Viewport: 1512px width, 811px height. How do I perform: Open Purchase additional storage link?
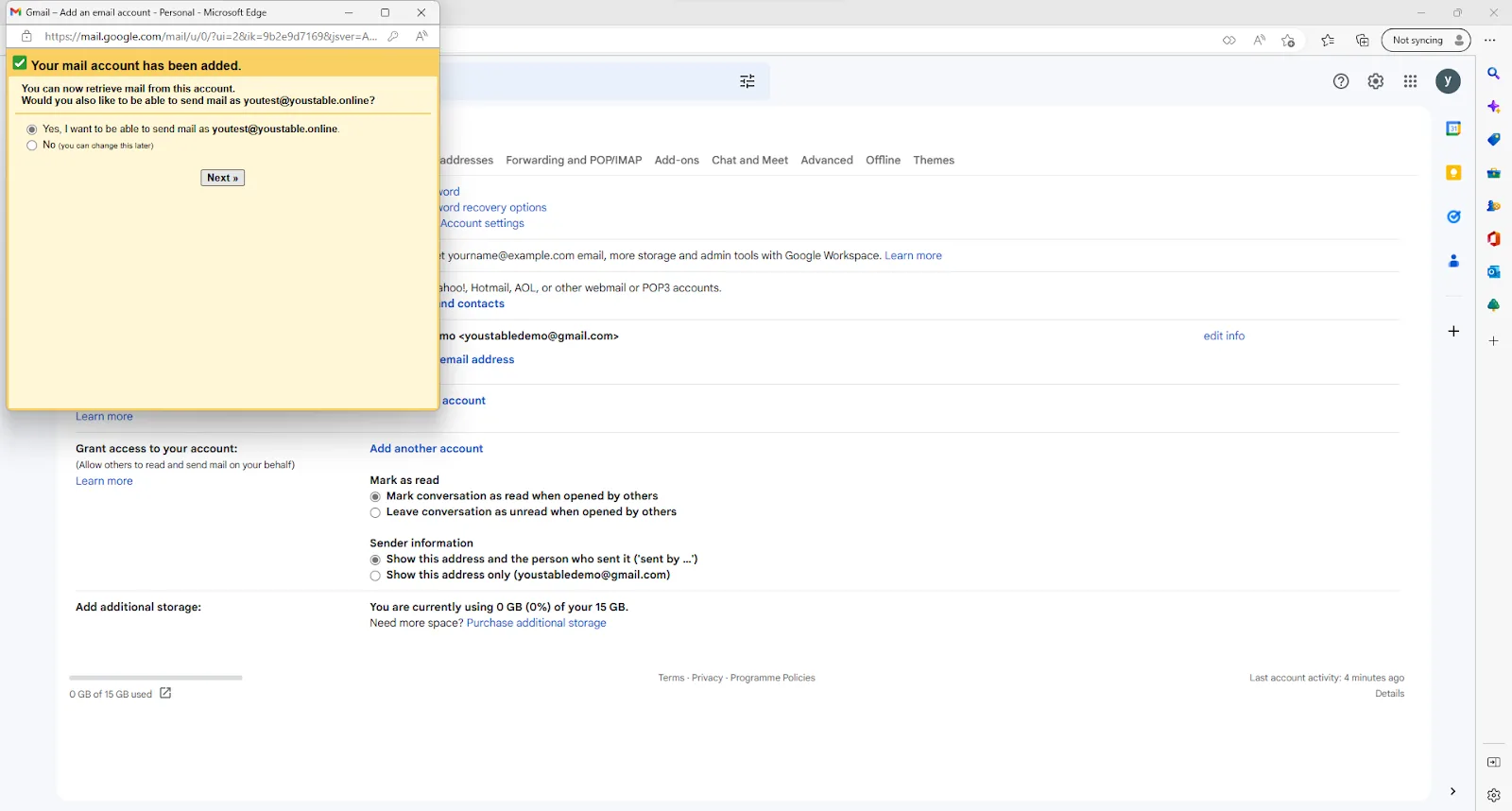pyautogui.click(x=536, y=623)
